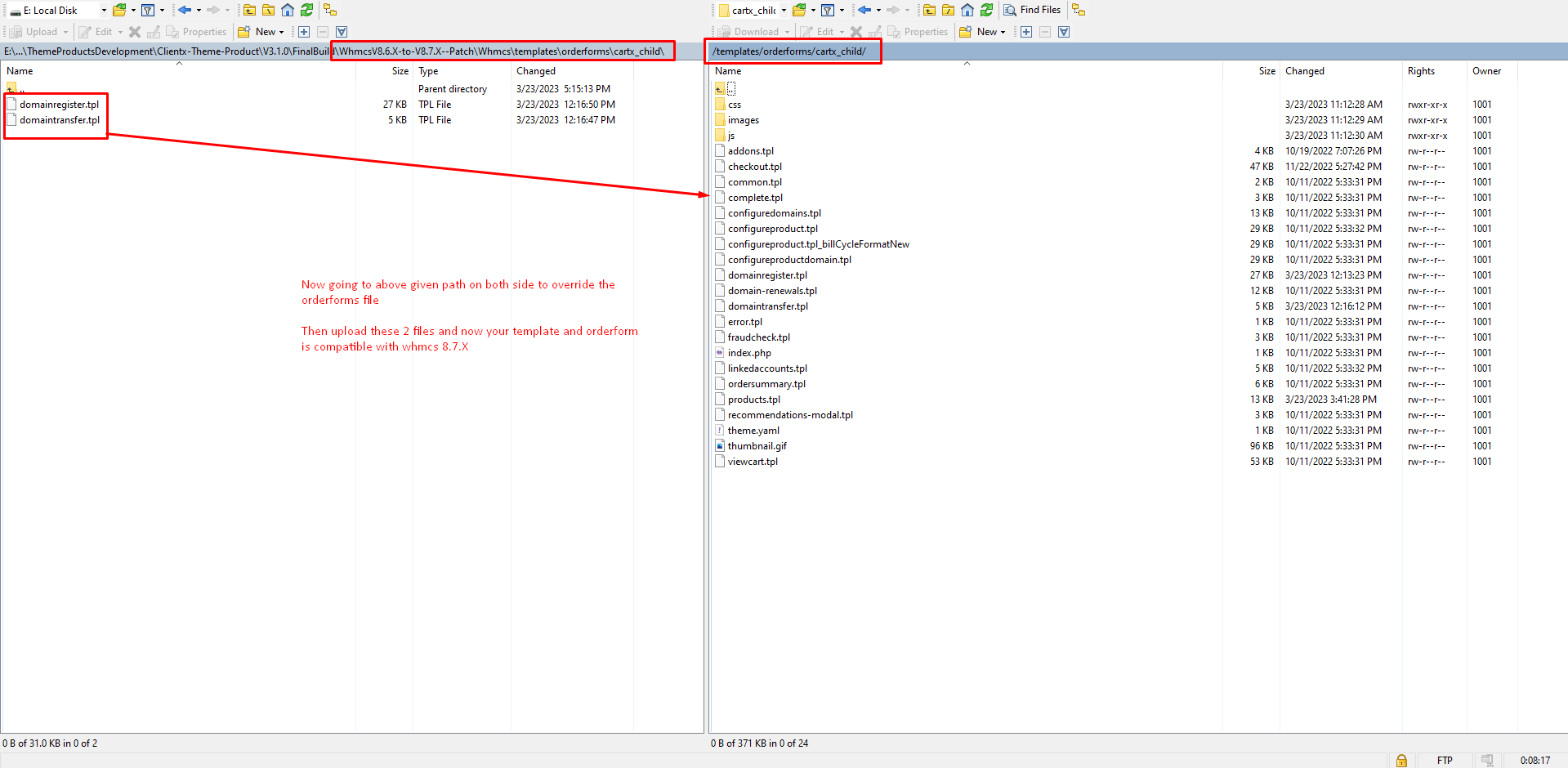Refresh the local panel directory listing
This screenshot has height=768, width=1568.
(306, 10)
